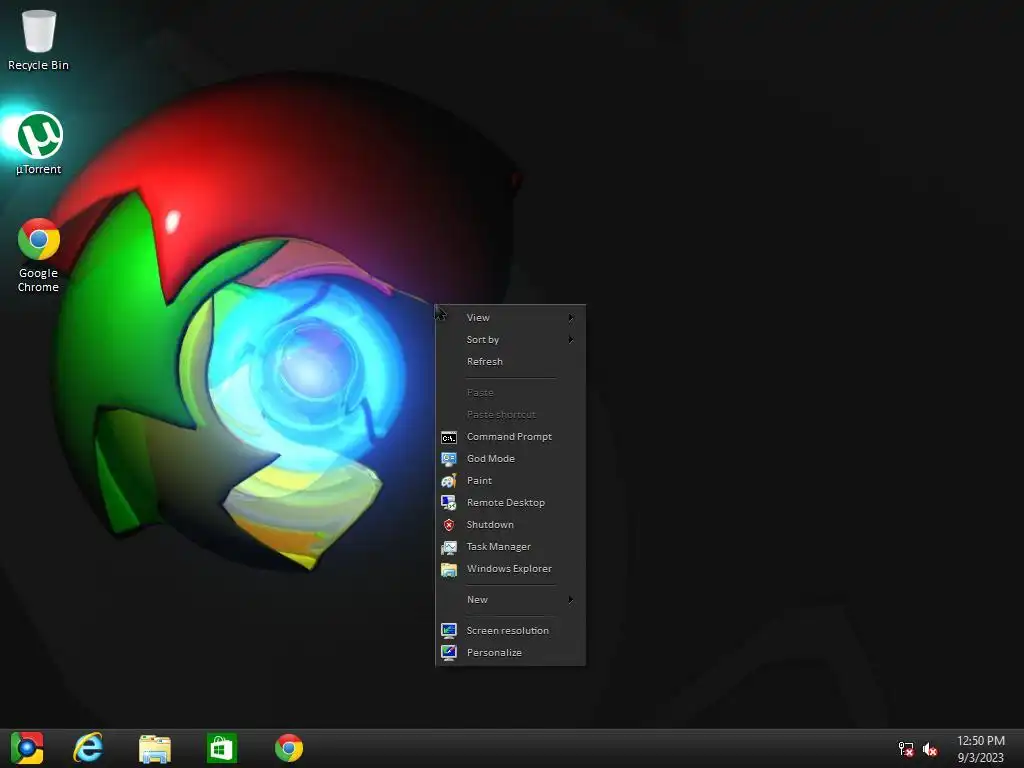Expand the View submenu arrow

571,318
